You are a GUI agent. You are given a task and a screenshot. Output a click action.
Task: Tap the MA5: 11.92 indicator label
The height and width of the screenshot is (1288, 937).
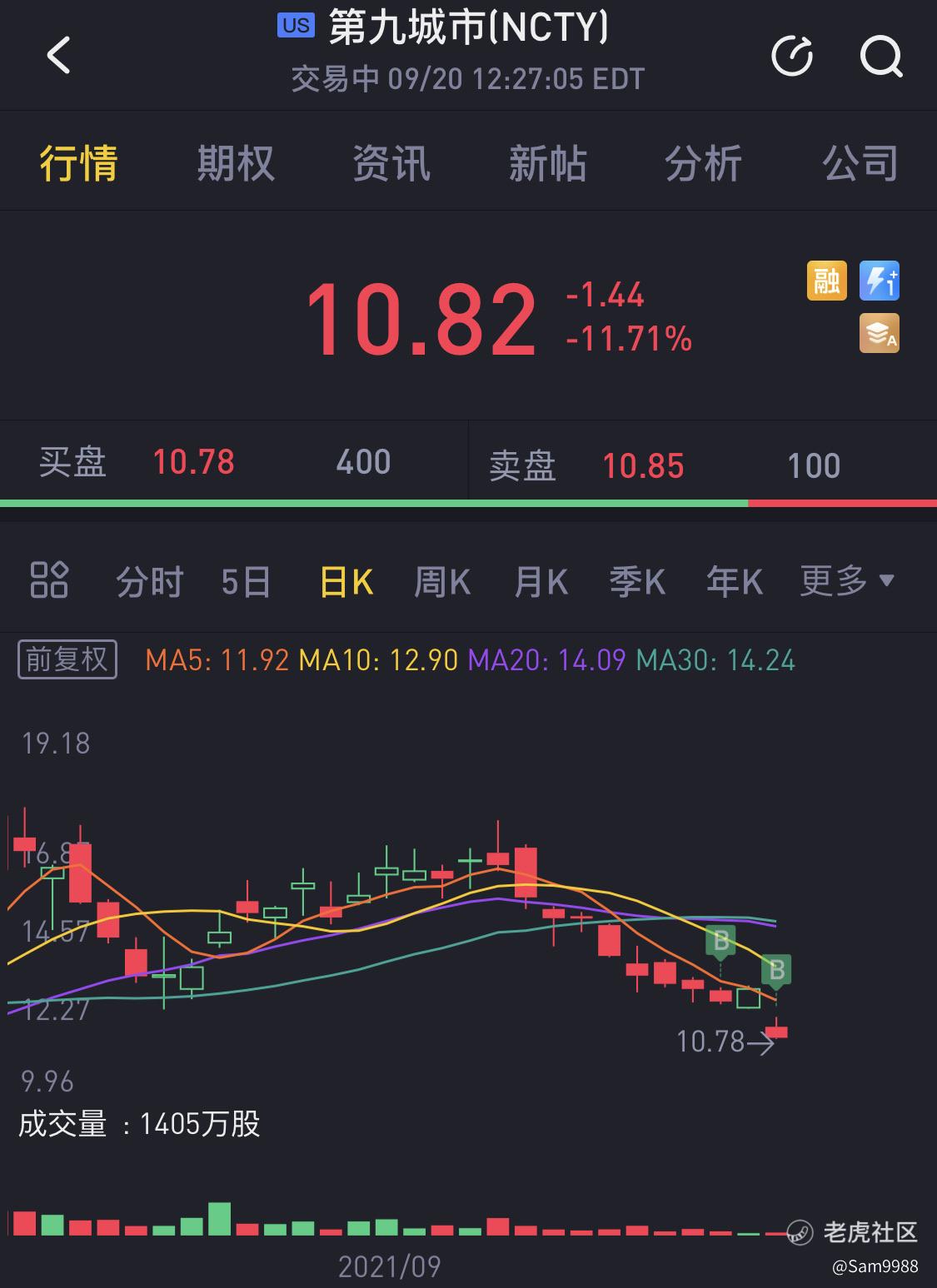coord(217,660)
